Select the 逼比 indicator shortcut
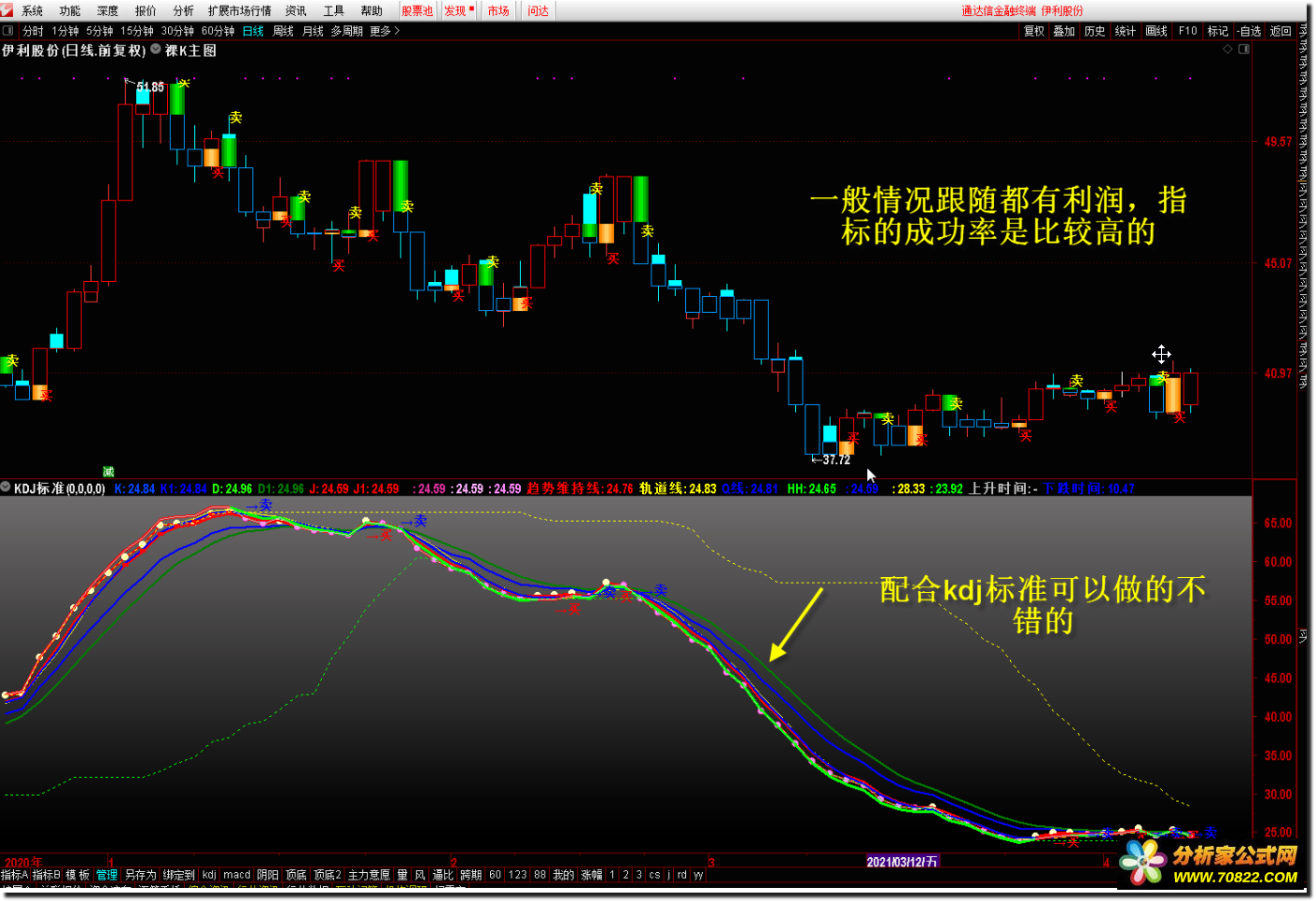The height and width of the screenshot is (901, 1316). click(x=442, y=875)
